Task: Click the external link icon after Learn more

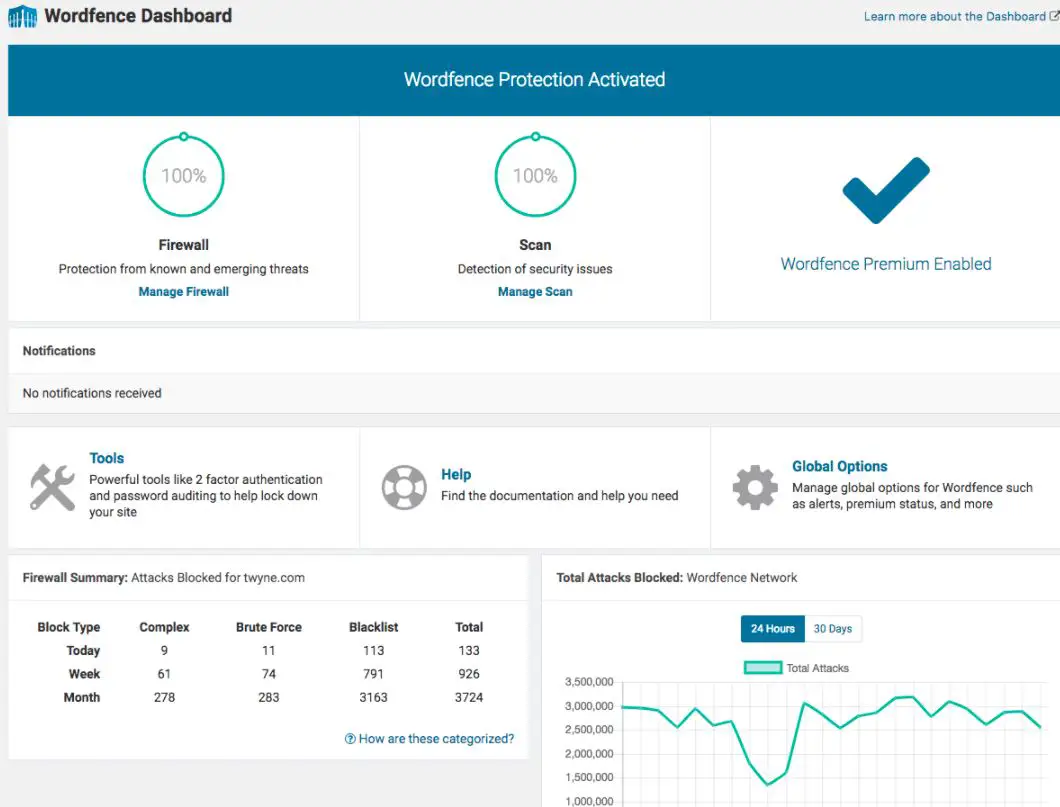Action: pos(1054,16)
